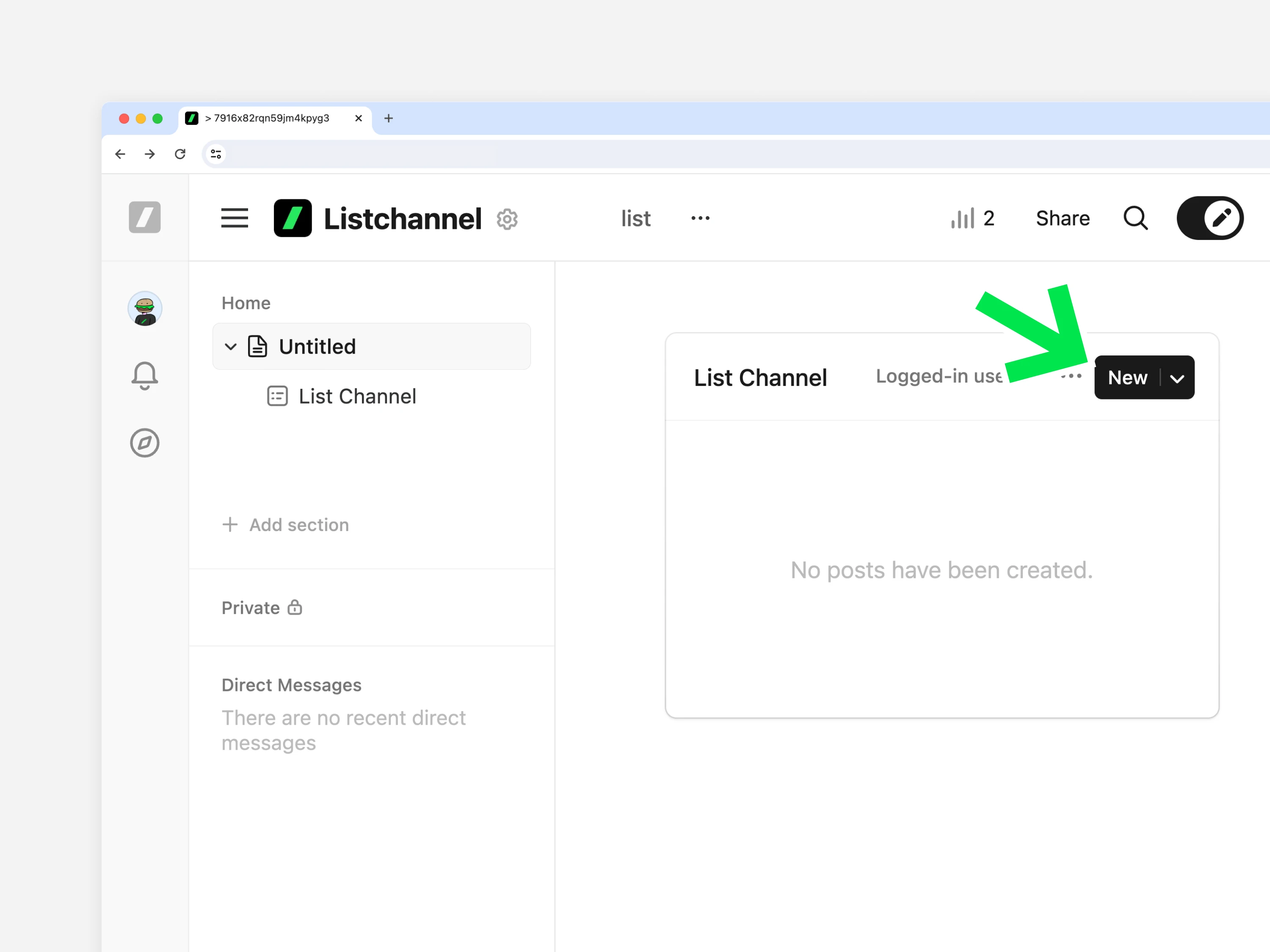Viewport: 1270px width, 952px height.
Task: Toggle the edit mode pencil switch
Action: 1210,218
